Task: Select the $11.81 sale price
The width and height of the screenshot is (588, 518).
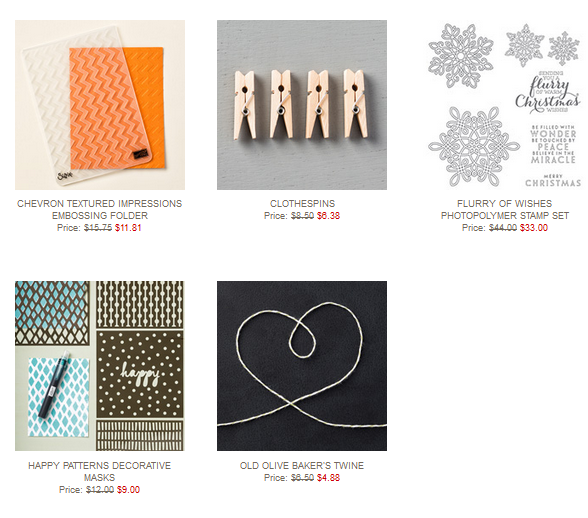Action: pos(128,228)
